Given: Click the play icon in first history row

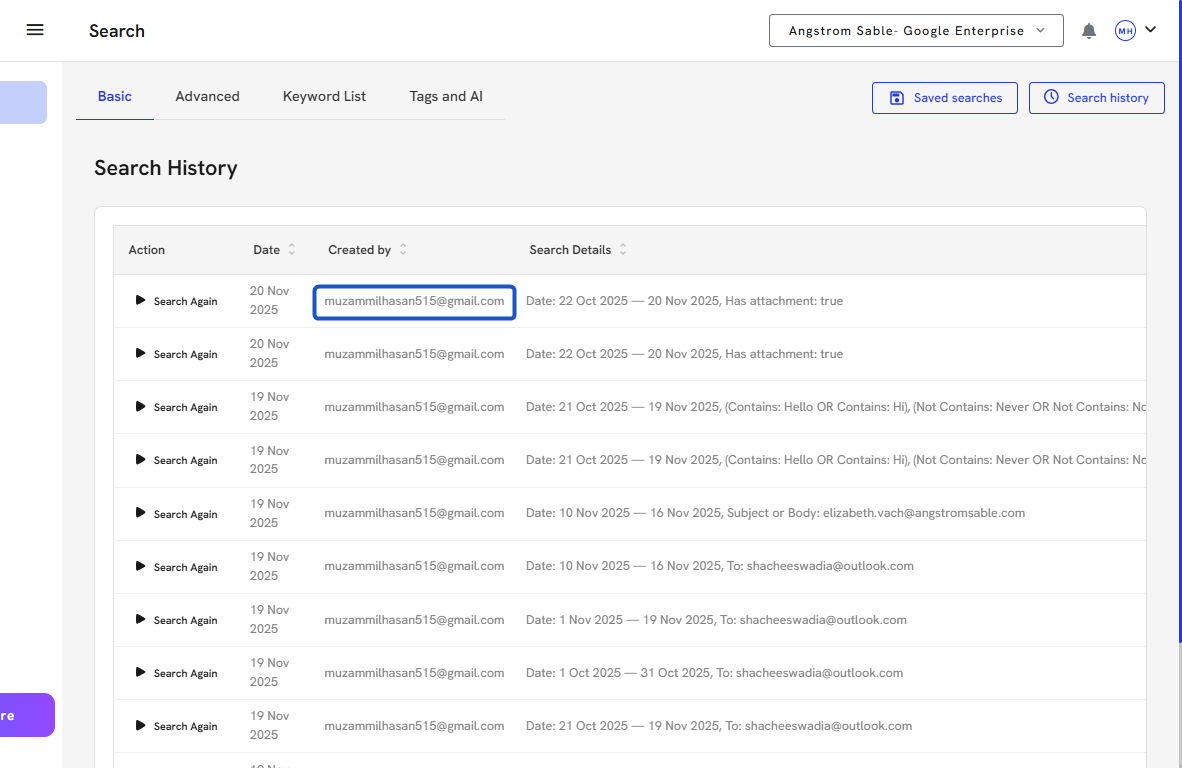Looking at the screenshot, I should (141, 300).
